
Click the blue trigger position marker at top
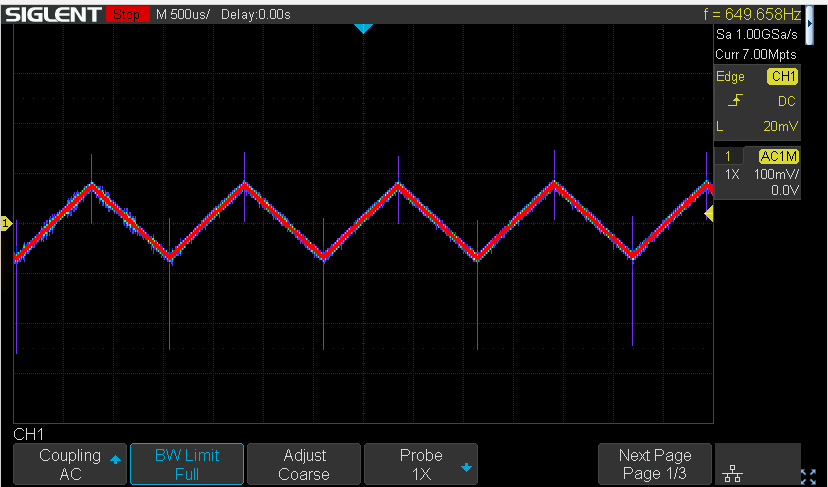click(x=363, y=29)
